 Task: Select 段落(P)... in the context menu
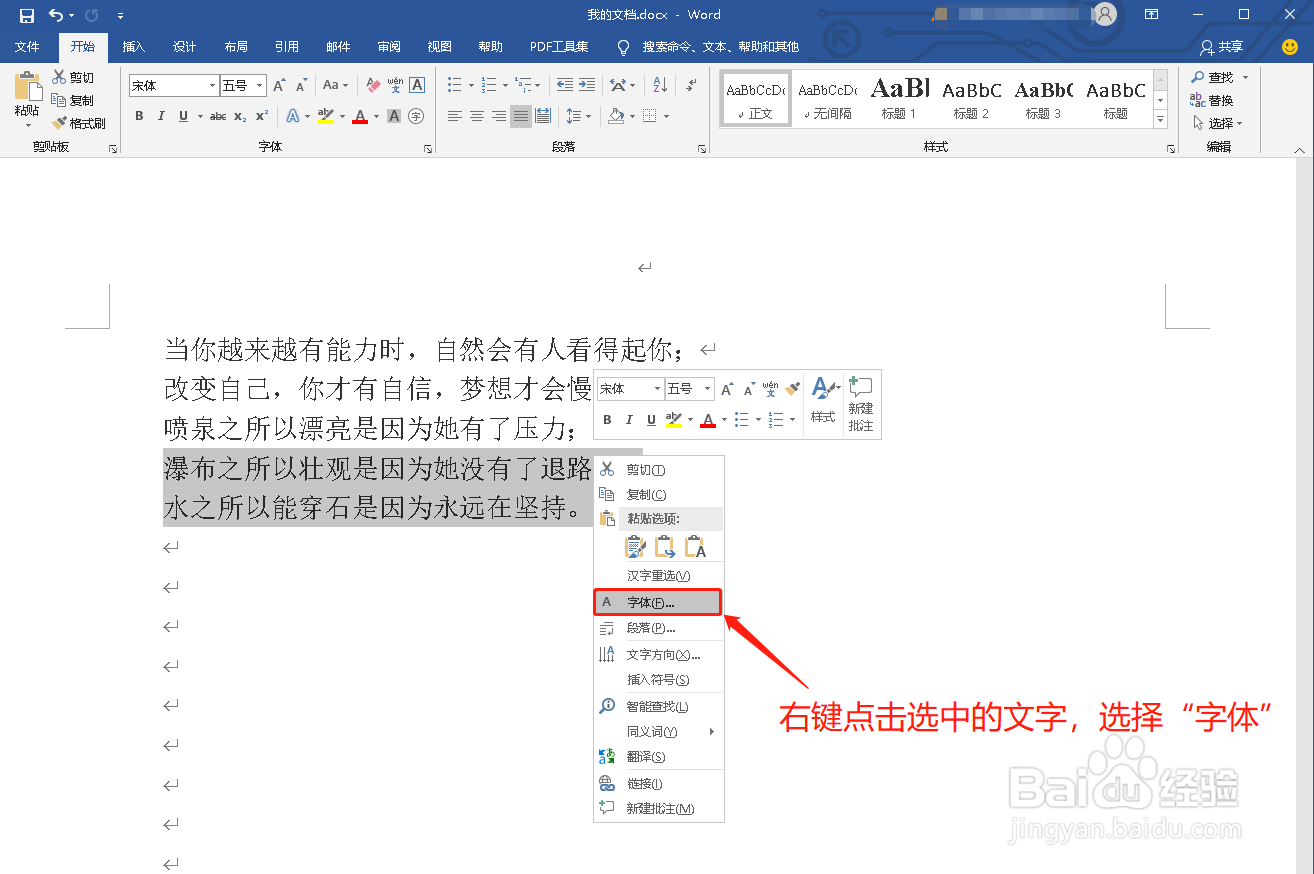[658, 628]
